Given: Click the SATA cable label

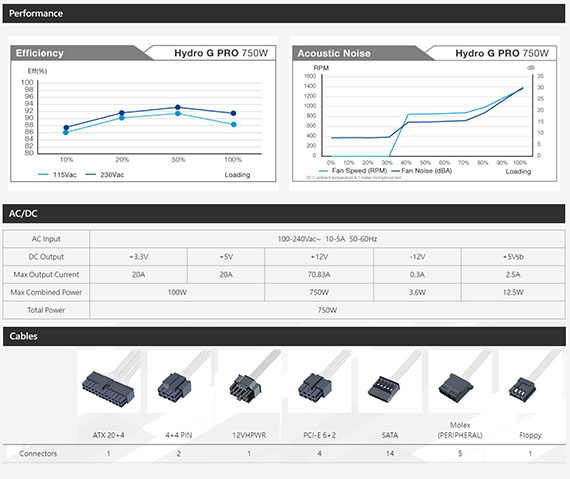Looking at the screenshot, I should 390,435.
